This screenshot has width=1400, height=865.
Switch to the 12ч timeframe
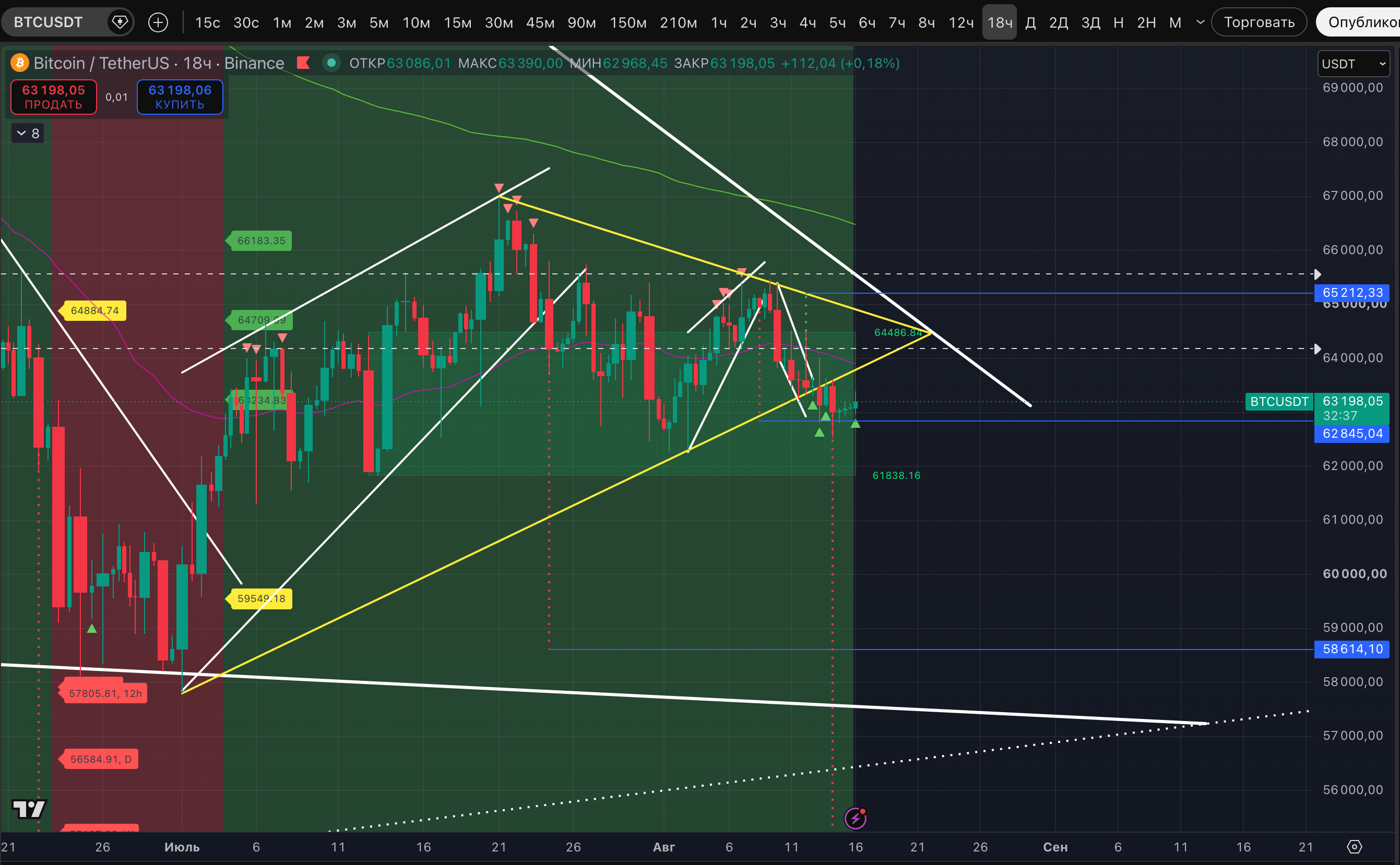coord(960,23)
